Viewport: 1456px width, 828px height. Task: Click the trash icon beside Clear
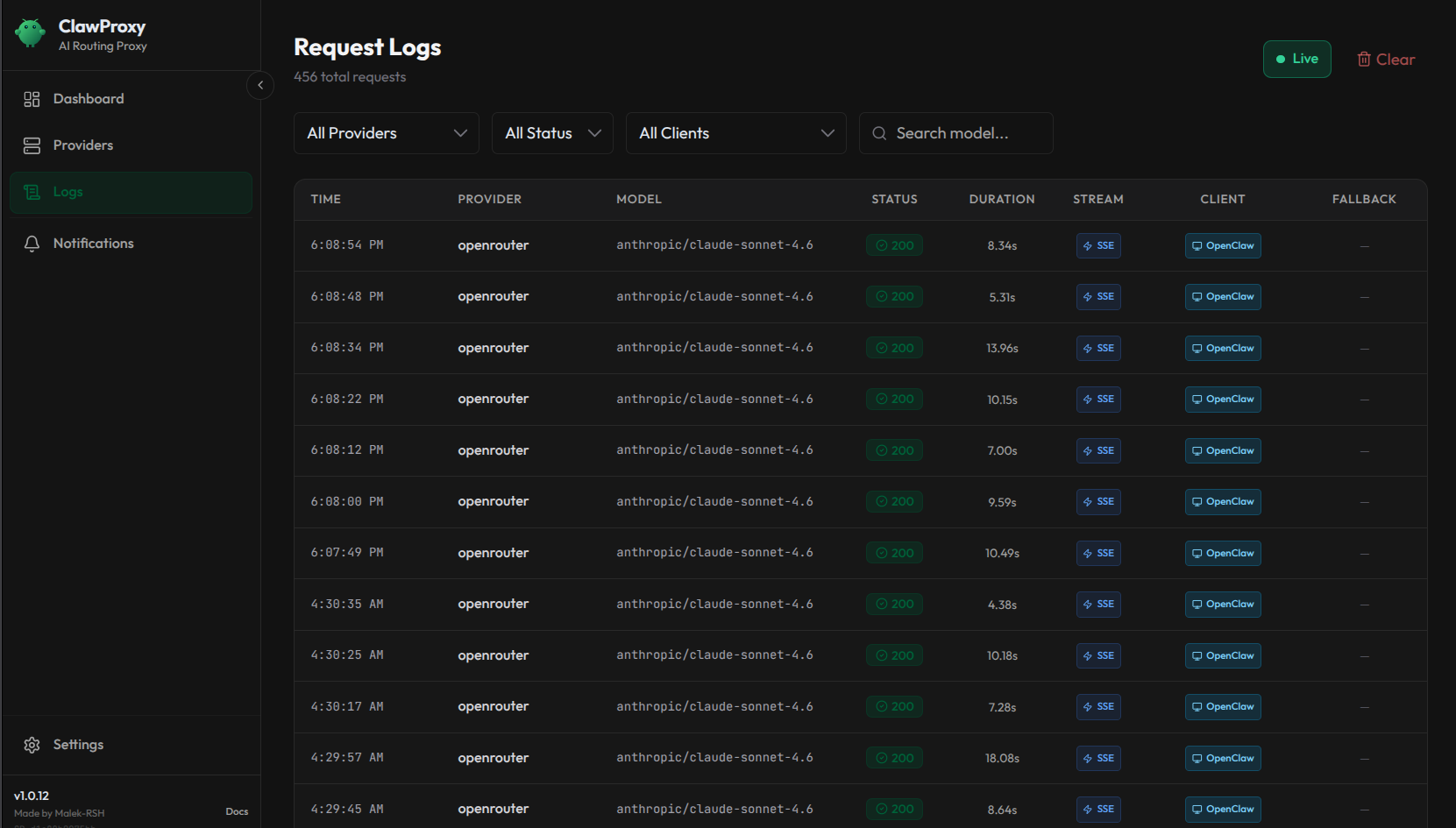[x=1364, y=59]
